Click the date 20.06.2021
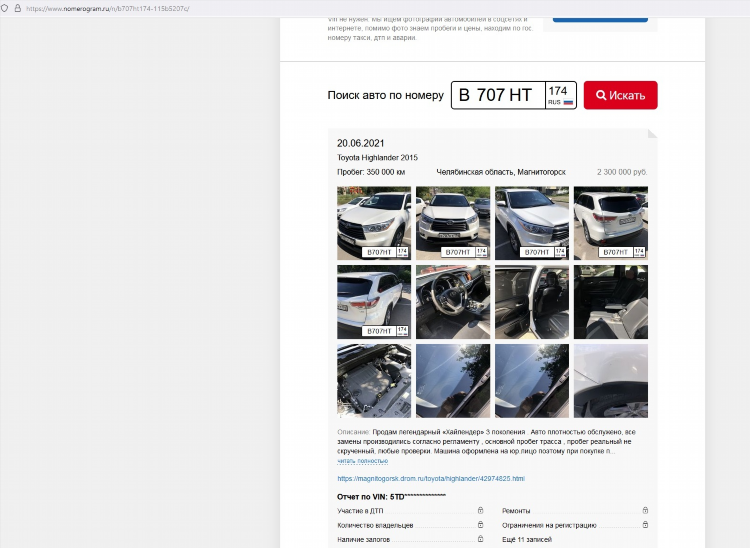 (361, 143)
